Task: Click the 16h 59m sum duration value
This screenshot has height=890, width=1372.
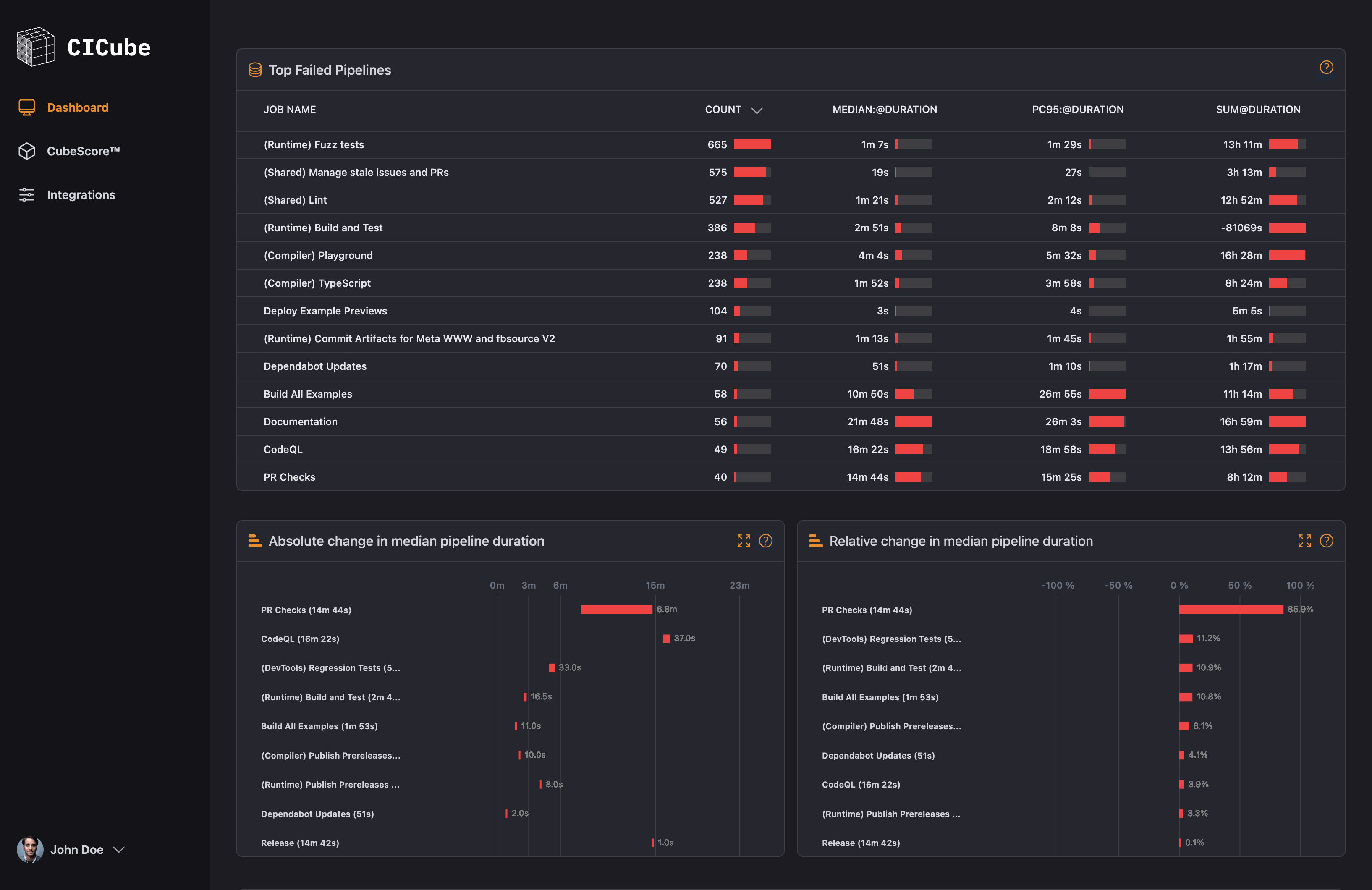Action: 1241,421
